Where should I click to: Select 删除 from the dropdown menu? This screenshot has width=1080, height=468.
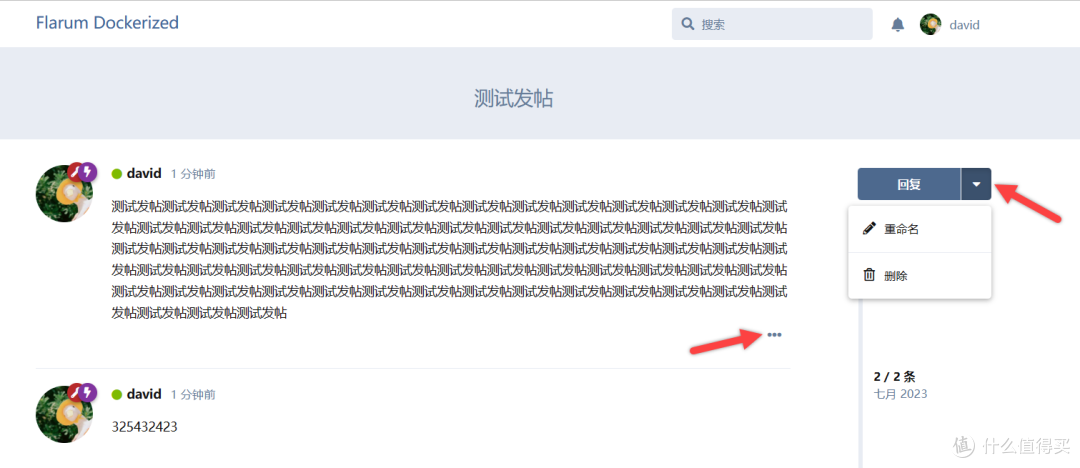pos(920,276)
